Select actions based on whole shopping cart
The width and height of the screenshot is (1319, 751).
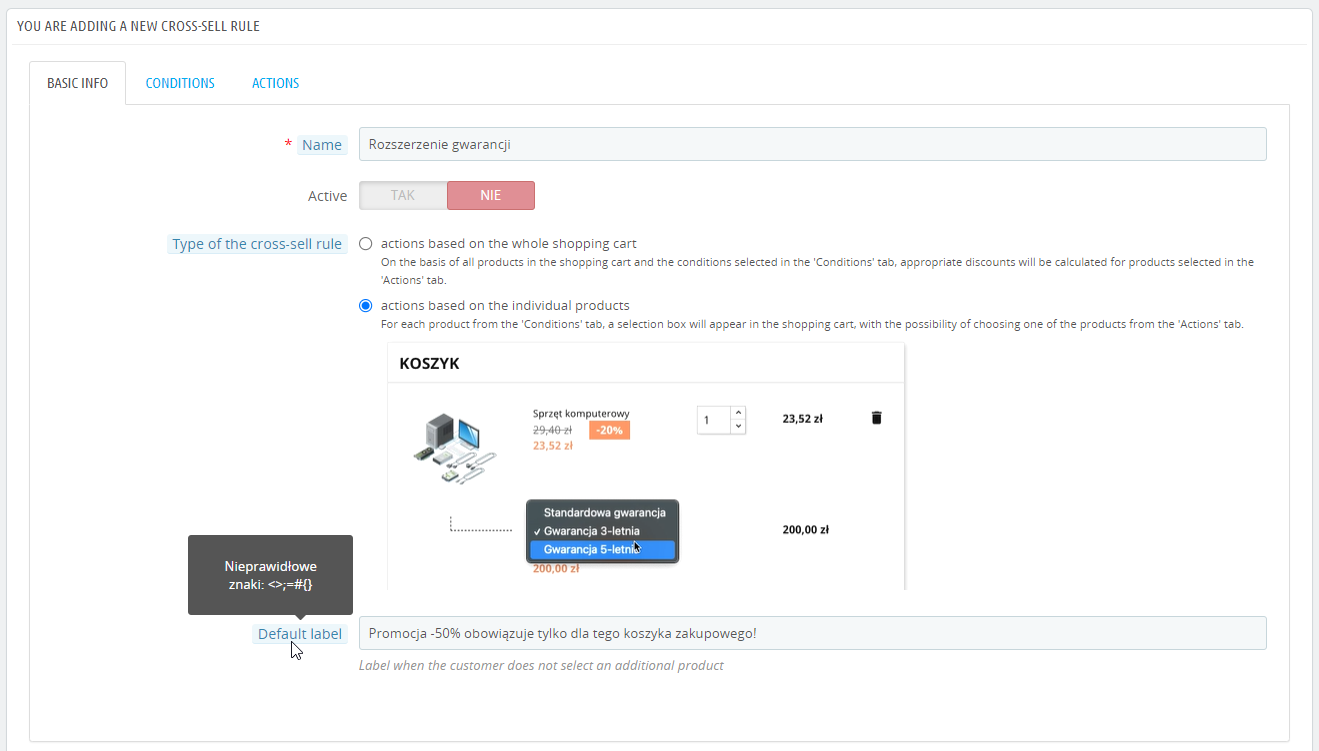tap(366, 243)
